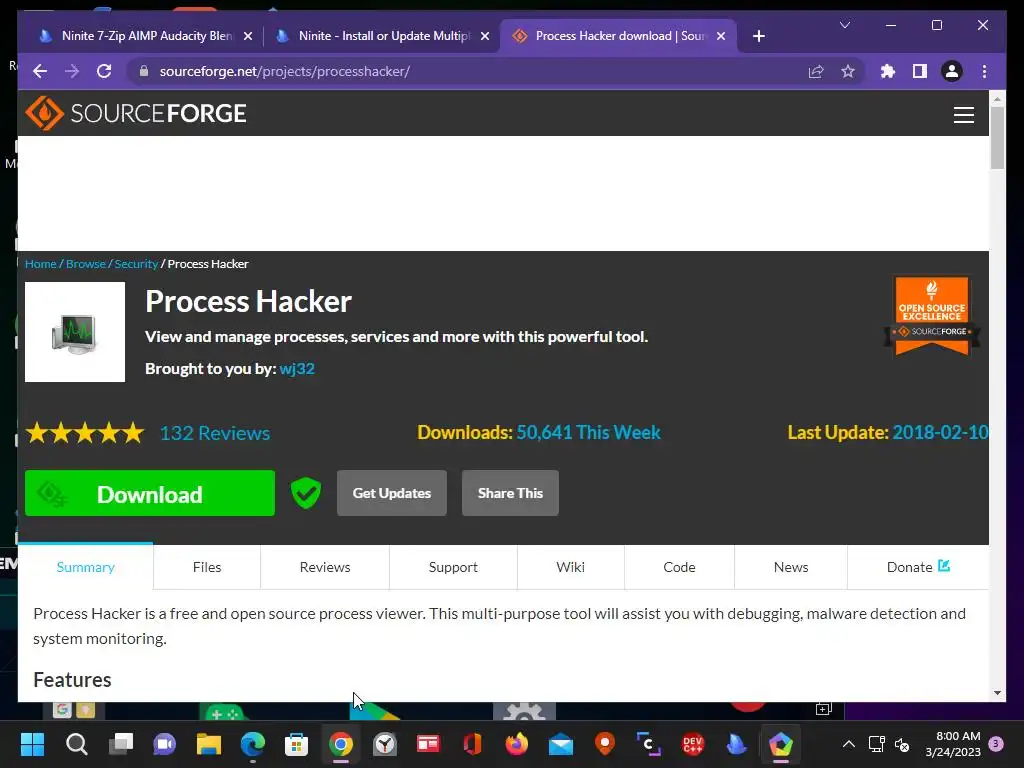Reload the SourceForge page

(104, 71)
